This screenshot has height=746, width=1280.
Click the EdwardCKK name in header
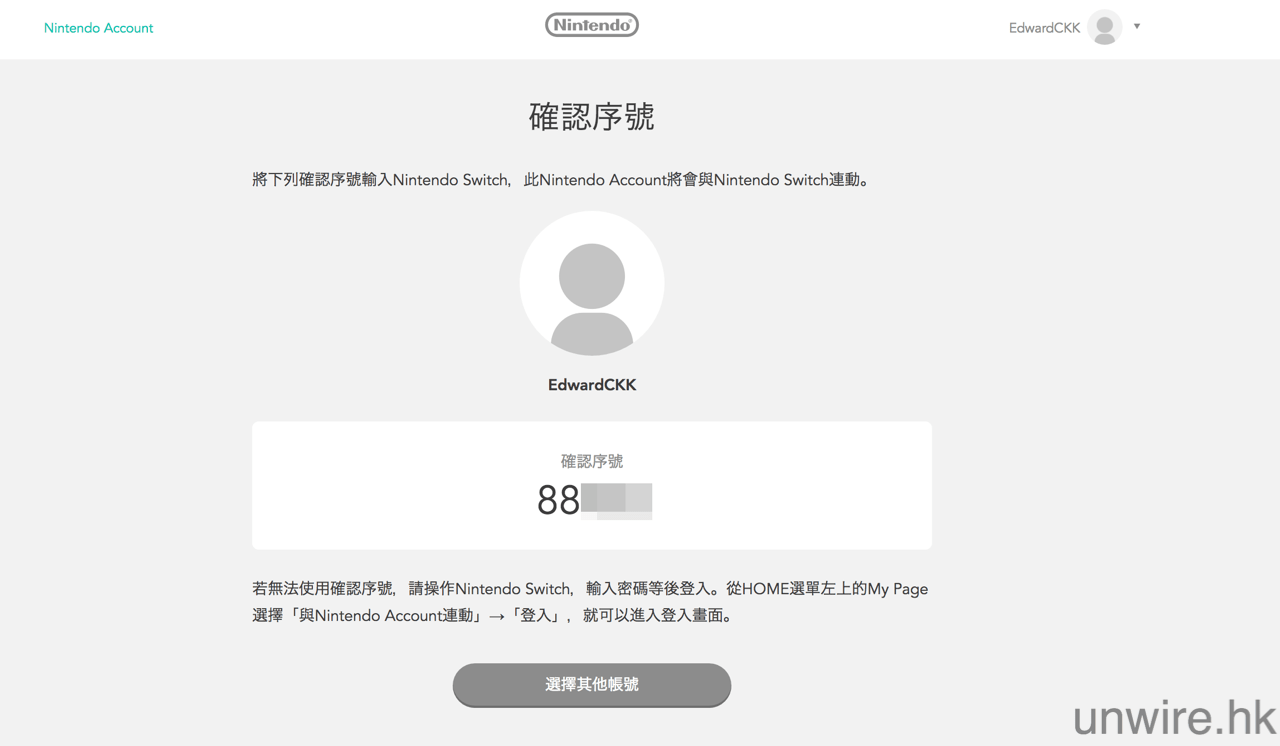[1044, 28]
